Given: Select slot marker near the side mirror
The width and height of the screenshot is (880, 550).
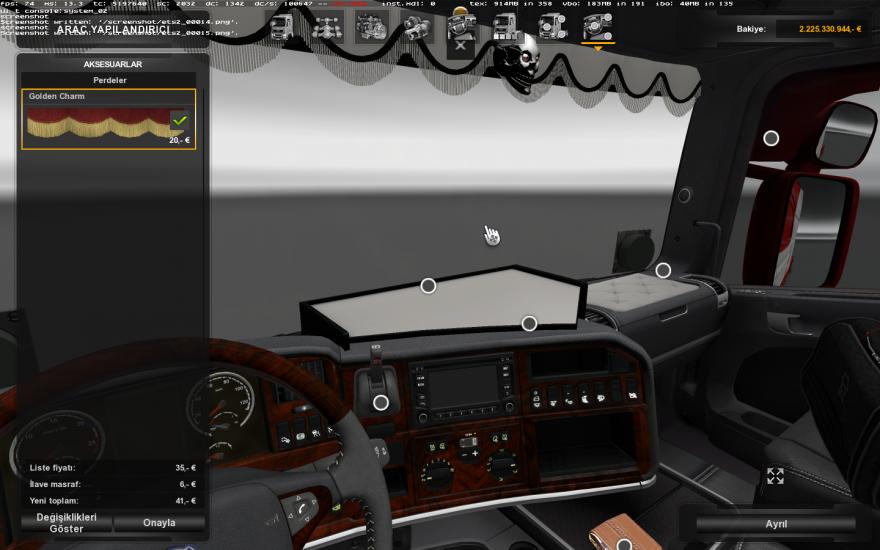Looking at the screenshot, I should pyautogui.click(x=771, y=138).
